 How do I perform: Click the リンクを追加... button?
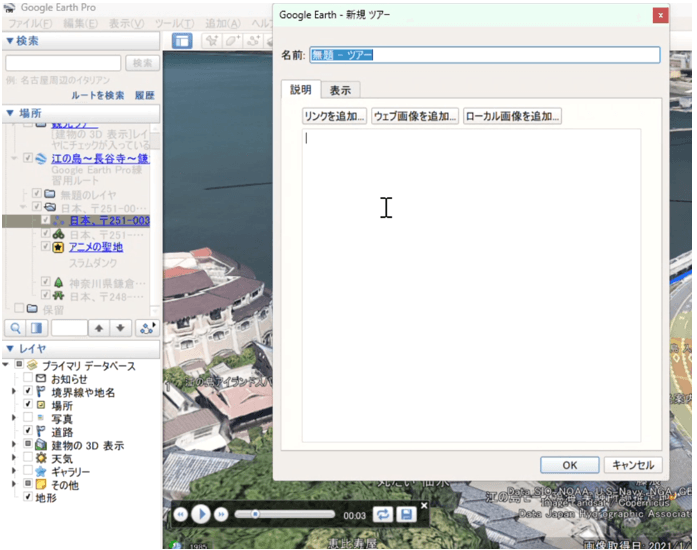(334, 116)
